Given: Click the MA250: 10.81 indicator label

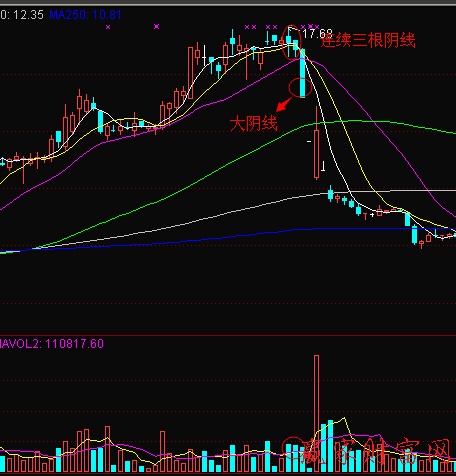Looking at the screenshot, I should tap(85, 15).
